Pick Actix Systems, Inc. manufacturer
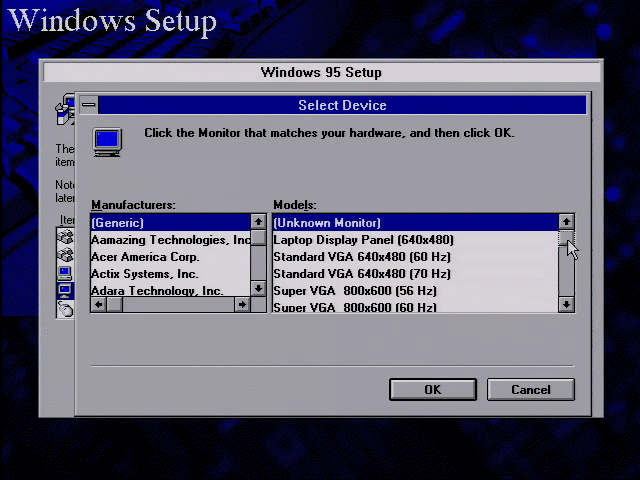 pyautogui.click(x=171, y=274)
